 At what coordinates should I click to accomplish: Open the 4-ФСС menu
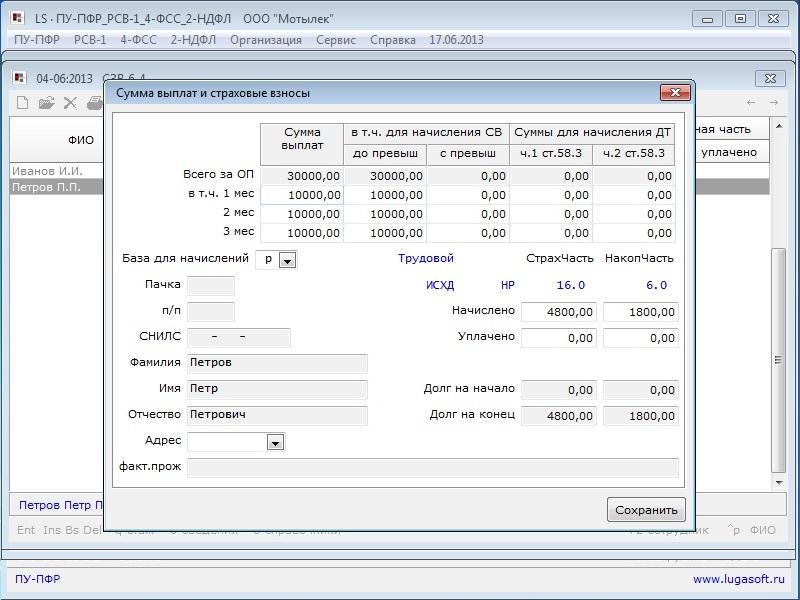138,40
